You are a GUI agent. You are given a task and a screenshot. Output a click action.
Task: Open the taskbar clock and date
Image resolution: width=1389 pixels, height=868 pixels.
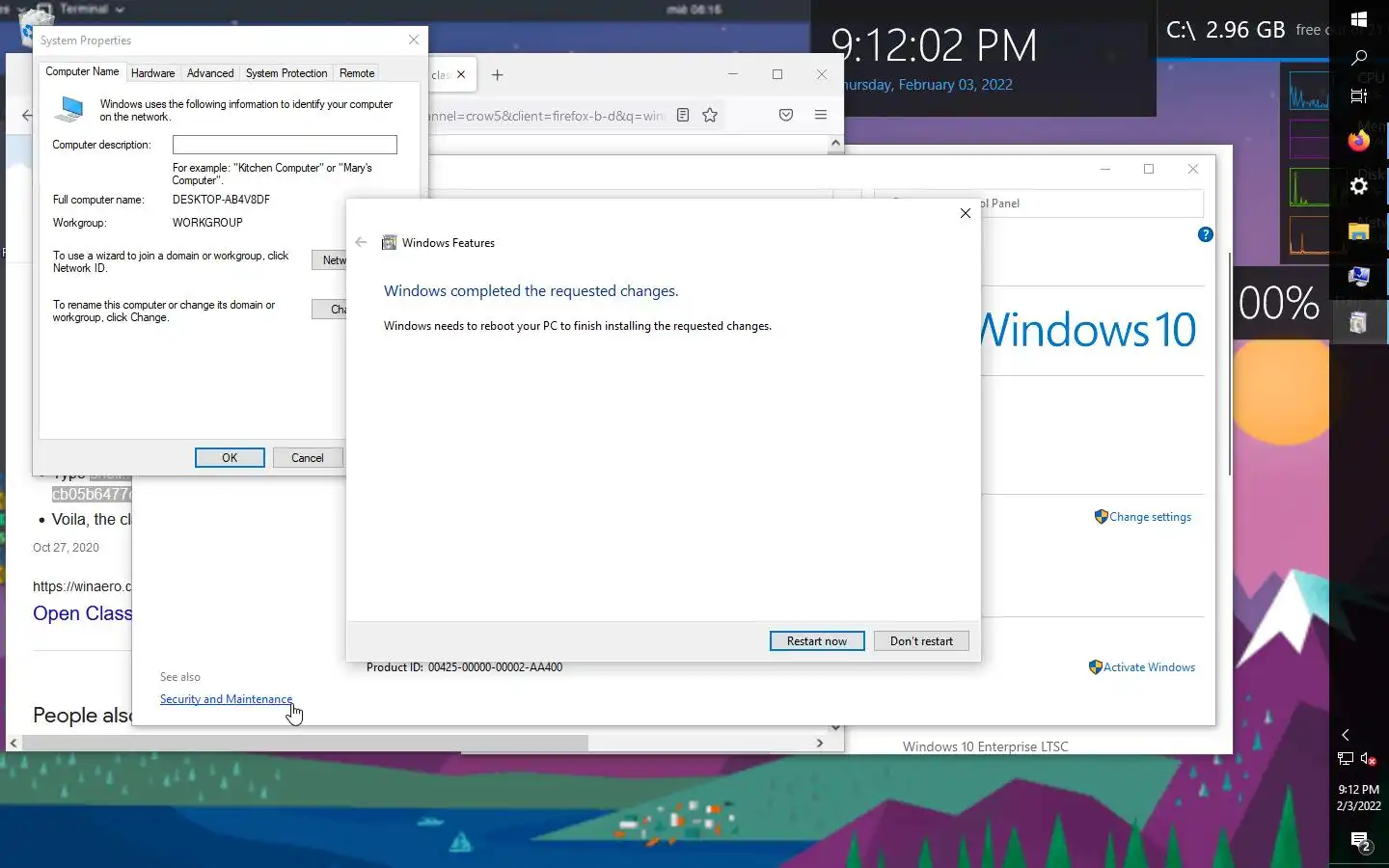pyautogui.click(x=1359, y=798)
